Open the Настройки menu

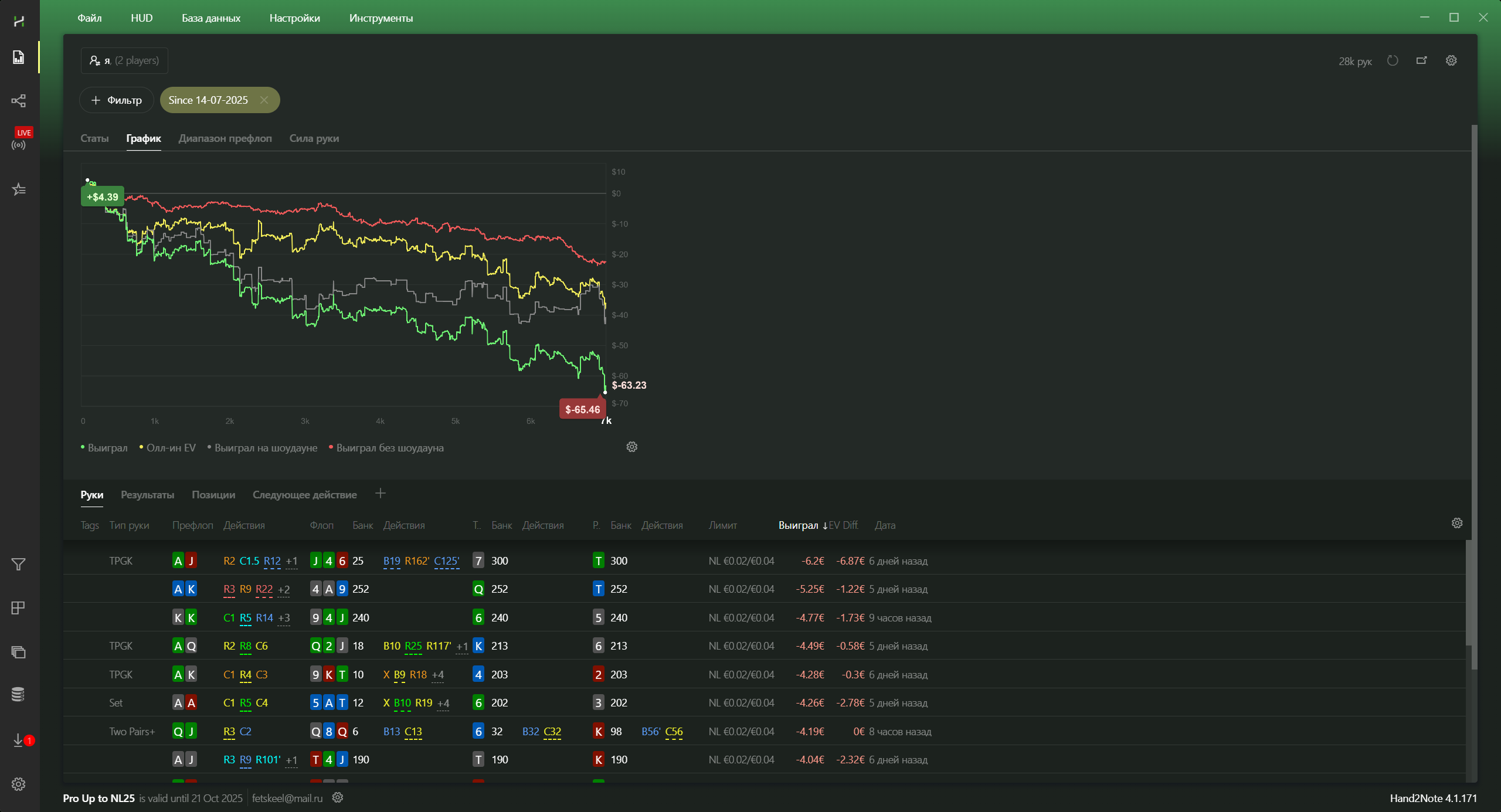(x=295, y=18)
